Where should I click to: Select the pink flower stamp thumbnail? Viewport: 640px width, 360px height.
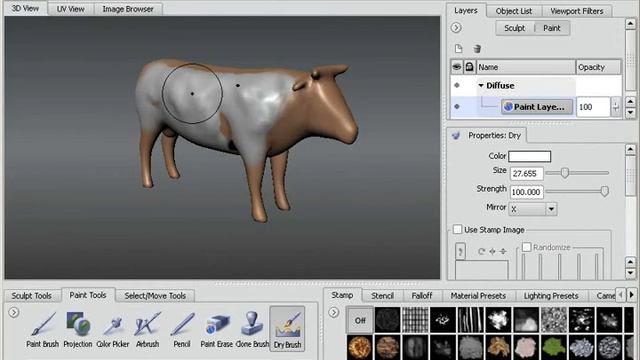526,347
